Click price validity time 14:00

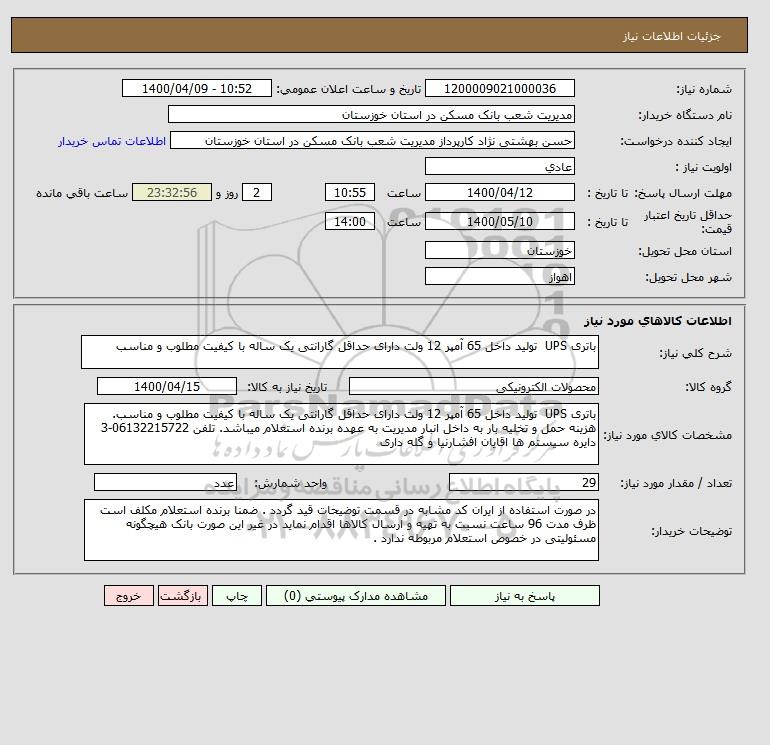pyautogui.click(x=350, y=221)
